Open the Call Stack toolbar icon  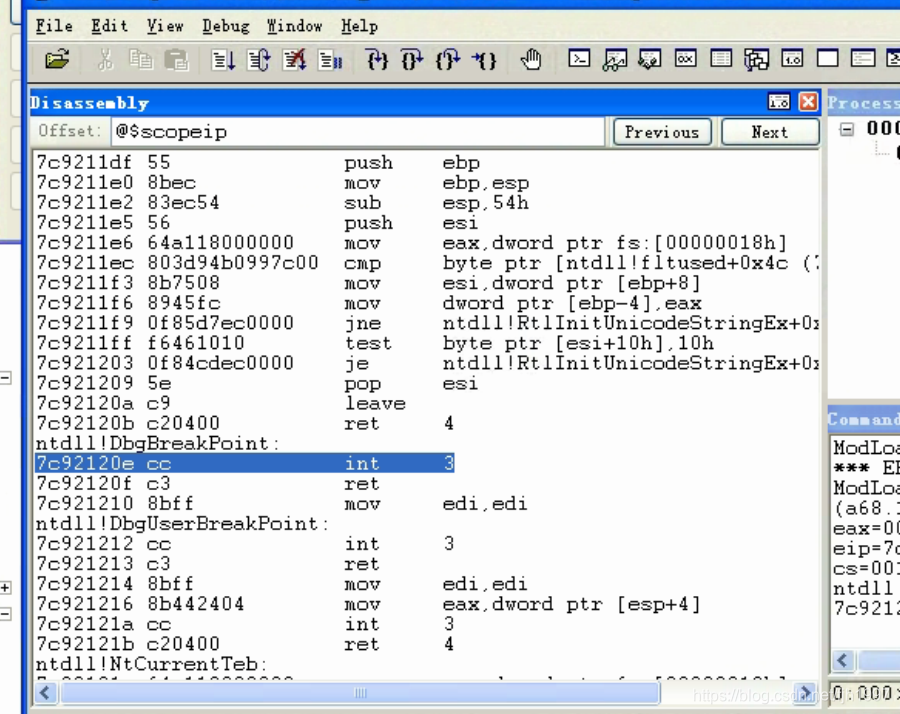click(757, 60)
